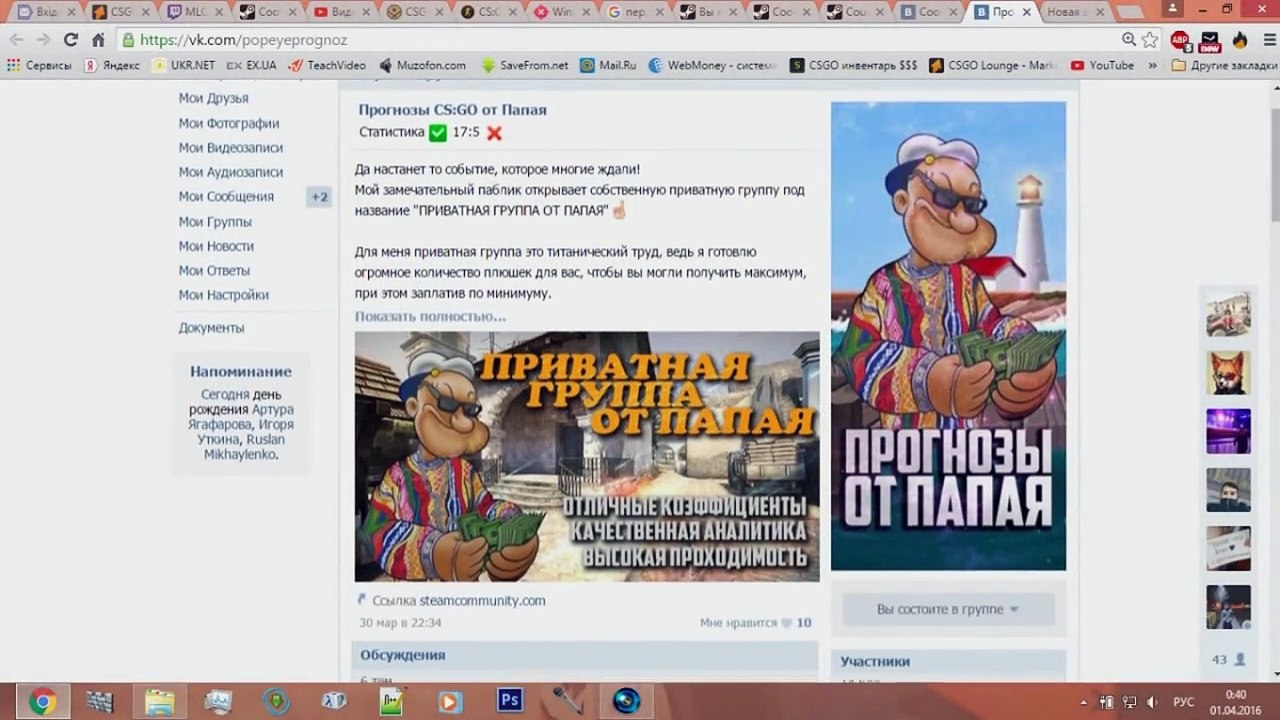Screen dimensions: 1280x720
Task: Open the TeachVideo bookmark
Action: [327, 65]
